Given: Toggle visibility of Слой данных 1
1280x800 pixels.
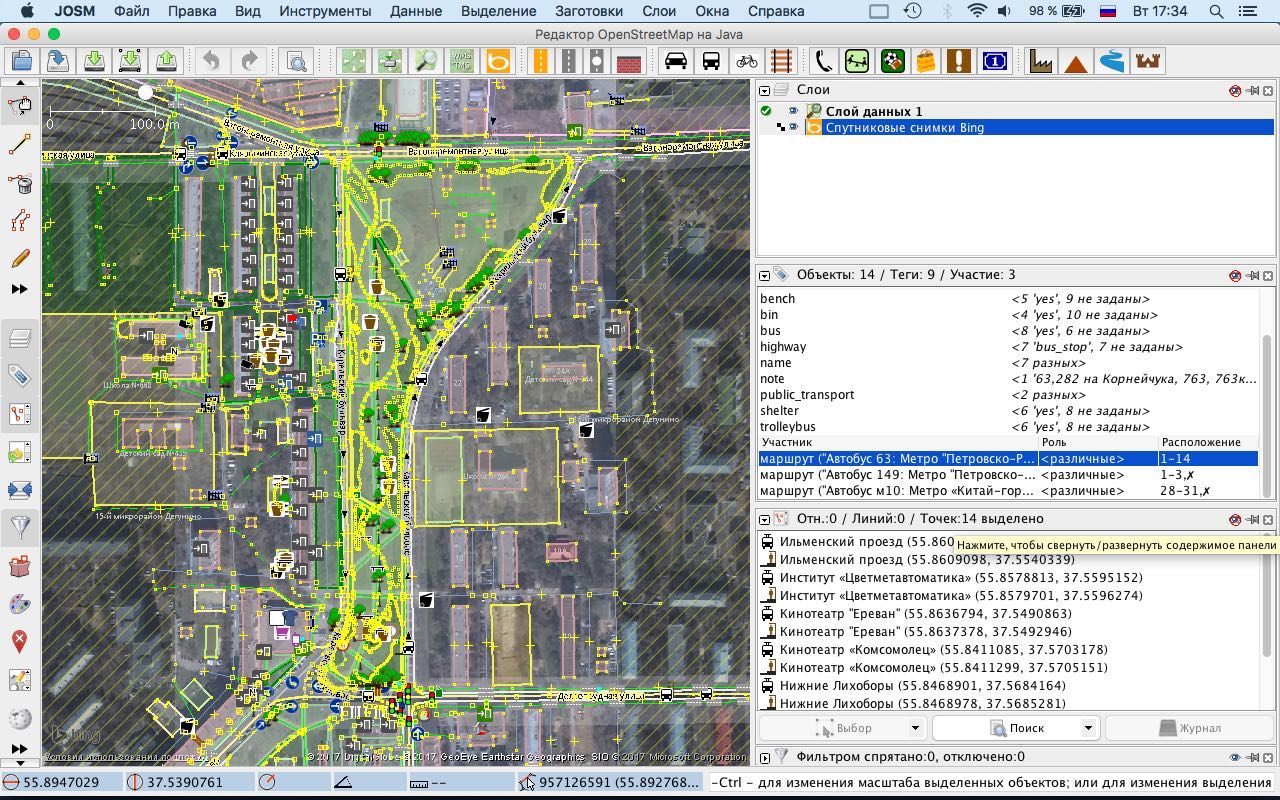Looking at the screenshot, I should tap(793, 111).
